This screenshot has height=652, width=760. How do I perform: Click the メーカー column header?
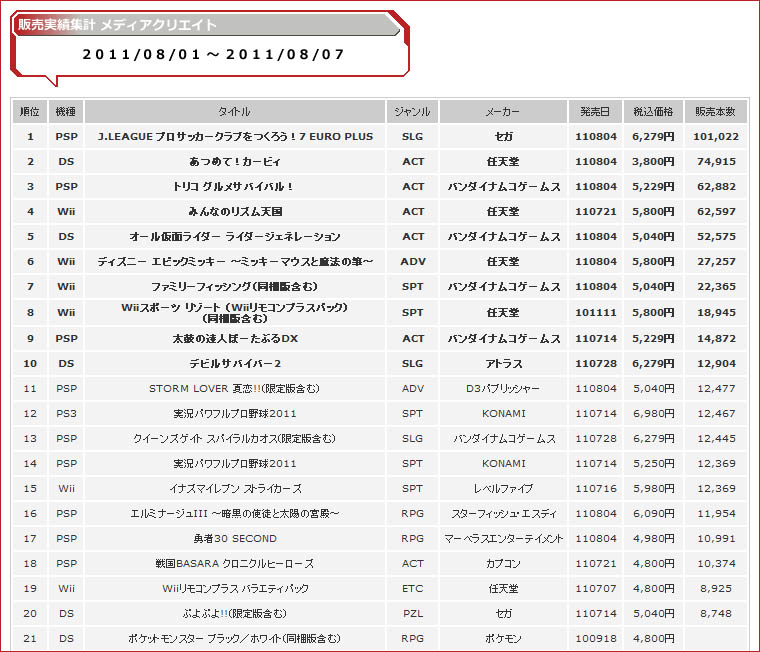click(503, 111)
